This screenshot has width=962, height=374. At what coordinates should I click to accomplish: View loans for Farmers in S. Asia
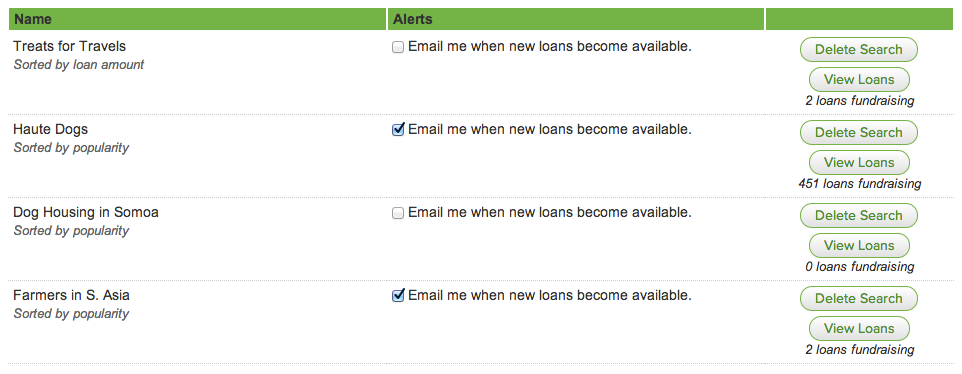point(859,329)
